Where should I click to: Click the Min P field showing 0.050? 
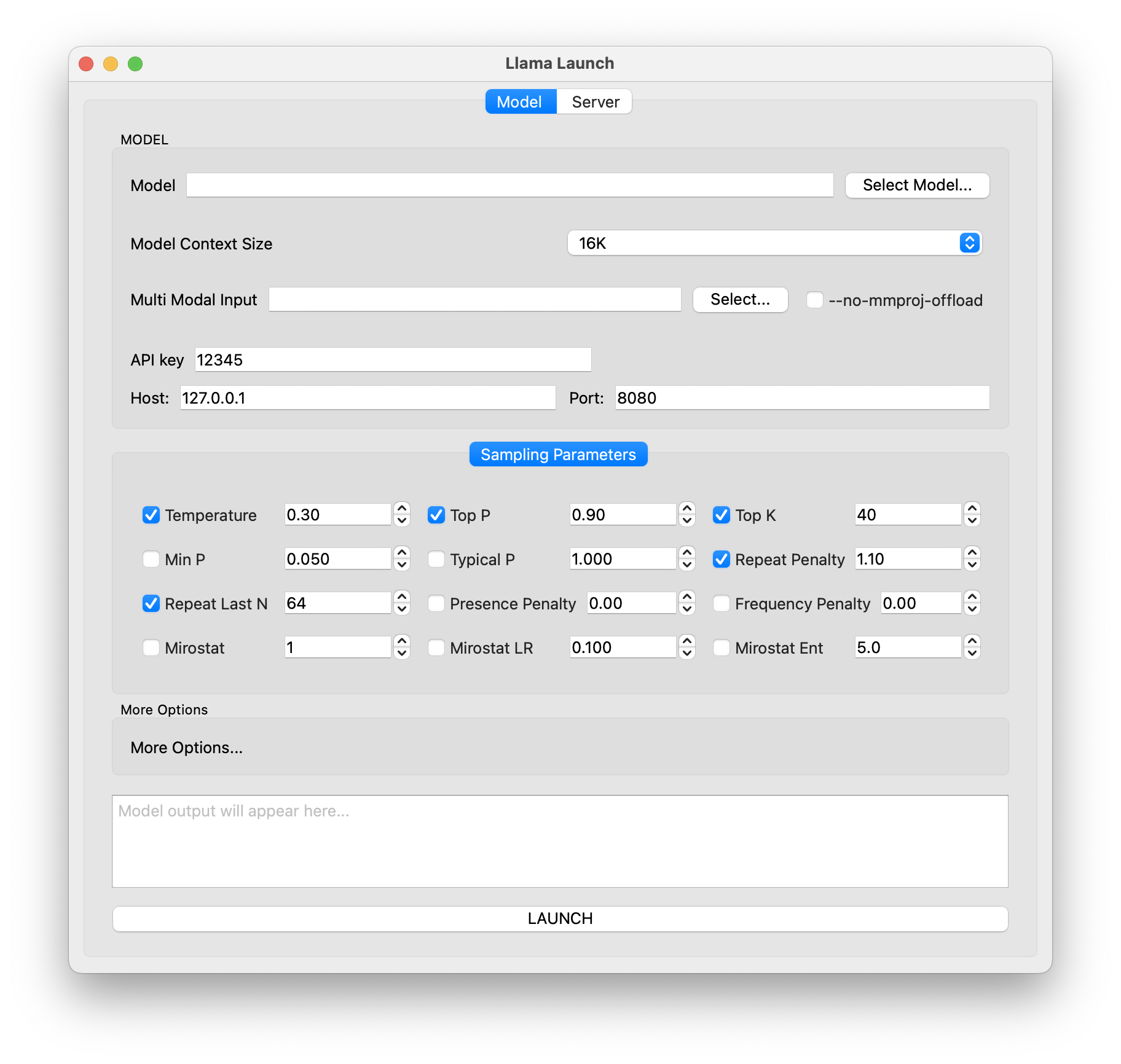pyautogui.click(x=338, y=558)
